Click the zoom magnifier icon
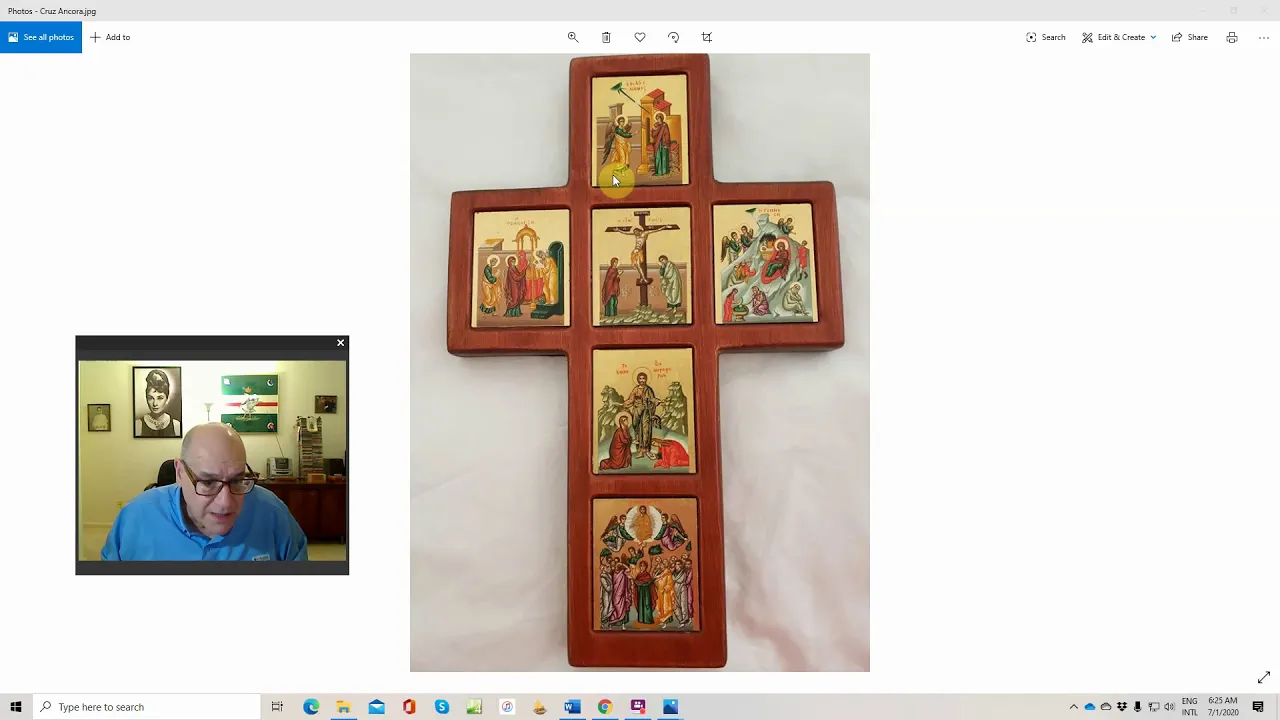 [x=573, y=37]
